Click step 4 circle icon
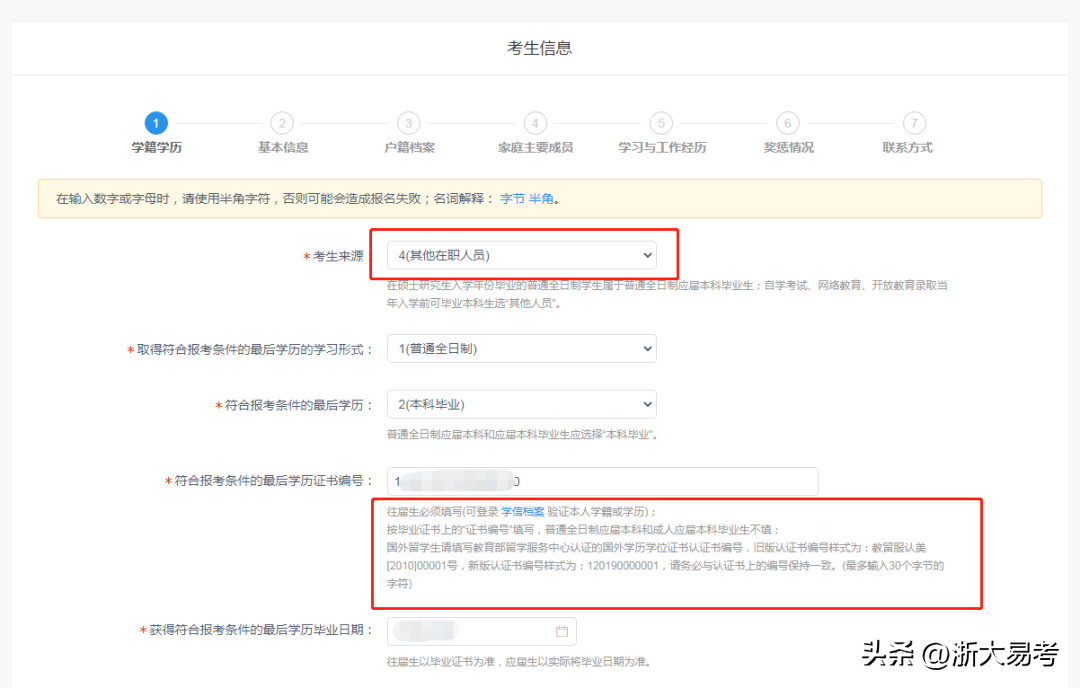This screenshot has height=688, width=1080. point(535,123)
